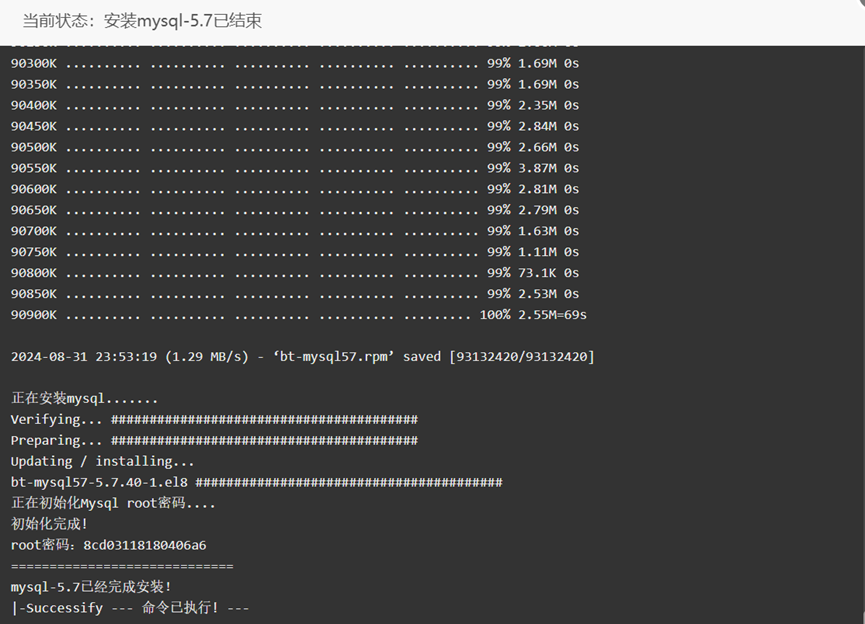Click the 90300K download progress row

point(295,63)
